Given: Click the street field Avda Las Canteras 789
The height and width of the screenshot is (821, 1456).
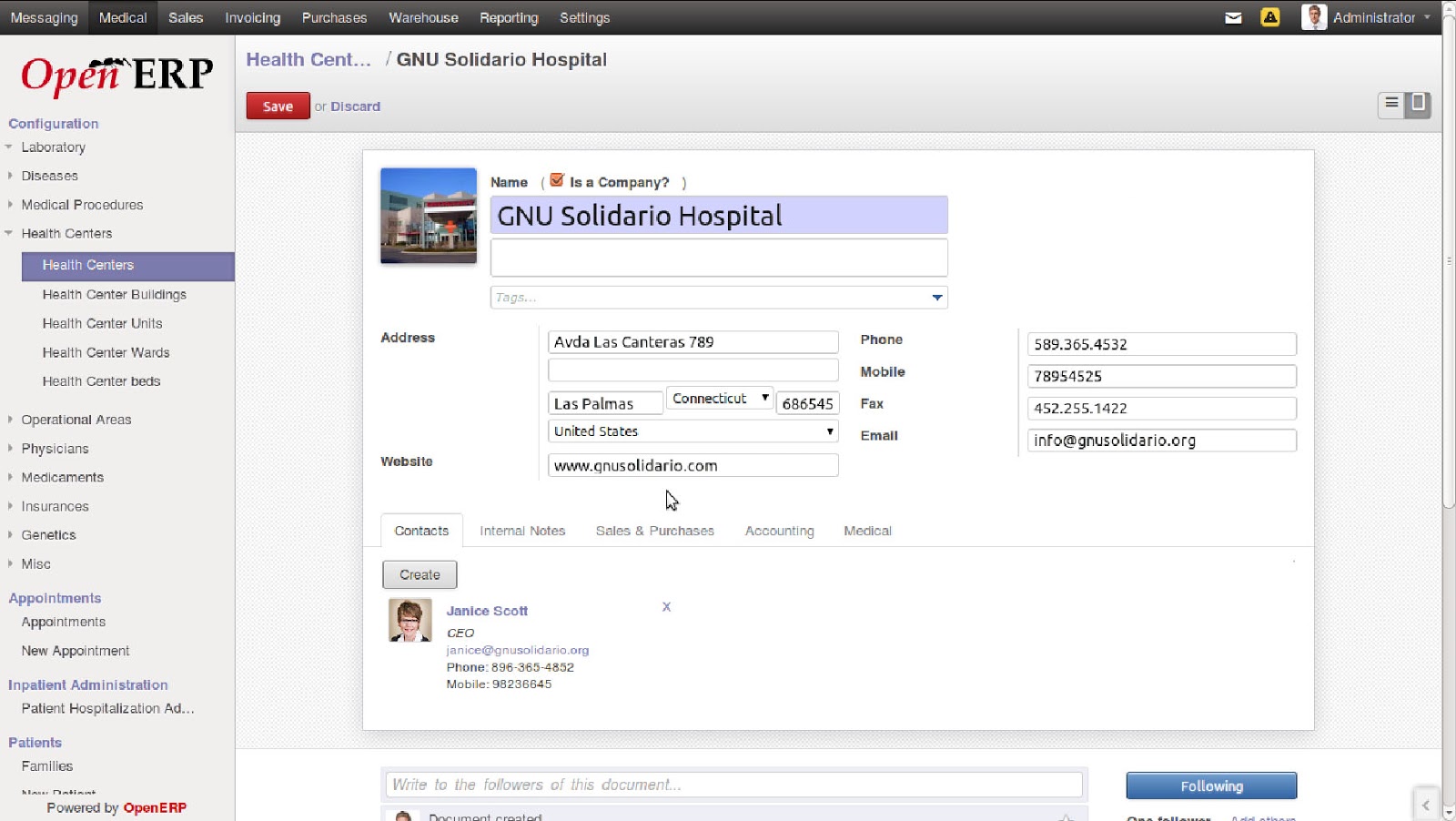Looking at the screenshot, I should point(693,342).
